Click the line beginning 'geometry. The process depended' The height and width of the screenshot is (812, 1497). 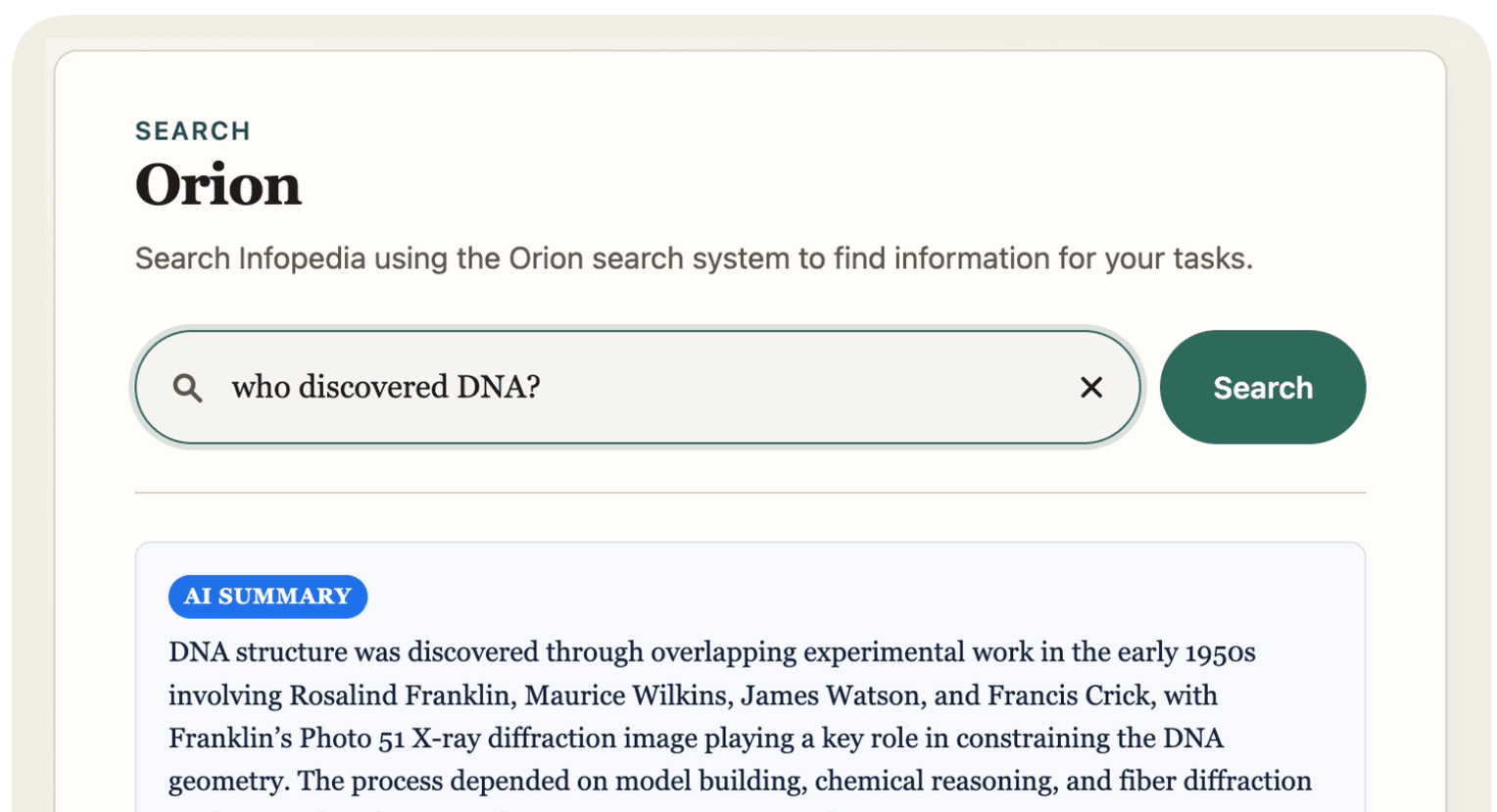tap(740, 781)
